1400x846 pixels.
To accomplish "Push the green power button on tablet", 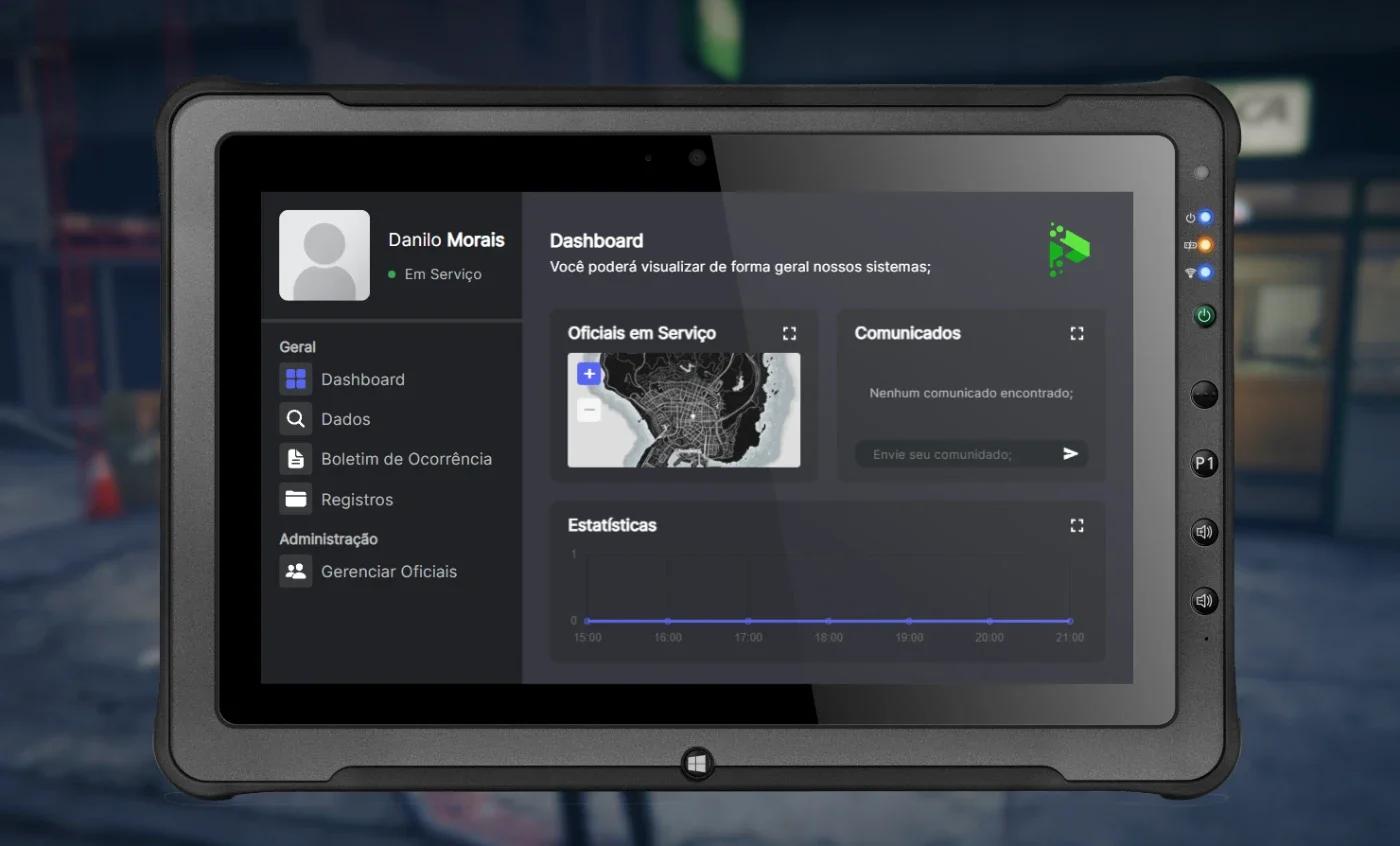I will [x=1205, y=316].
